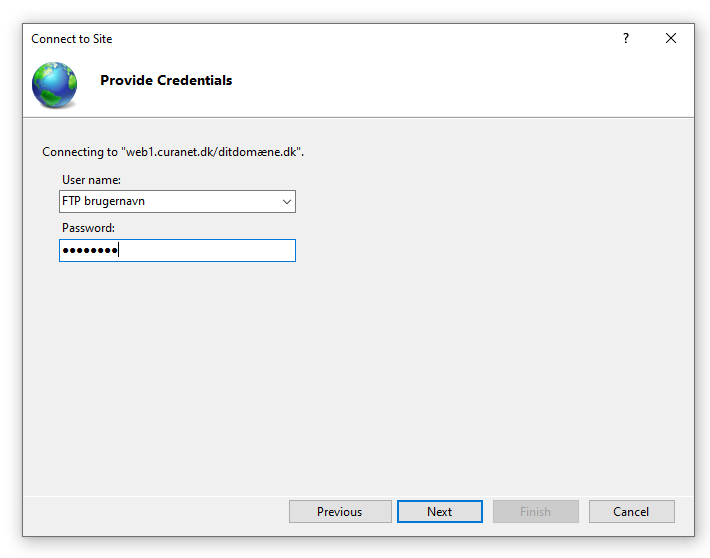Open help with the question mark icon
Image resolution: width=710 pixels, height=558 pixels.
click(626, 38)
